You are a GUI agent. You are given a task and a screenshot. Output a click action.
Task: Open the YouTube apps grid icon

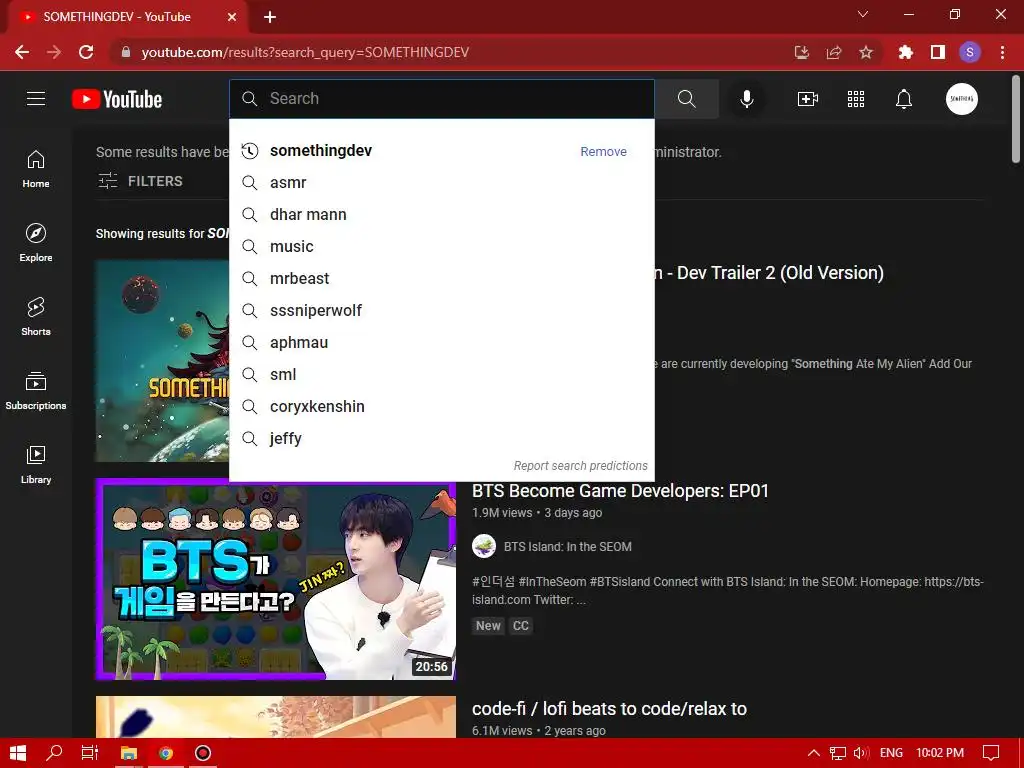(856, 99)
